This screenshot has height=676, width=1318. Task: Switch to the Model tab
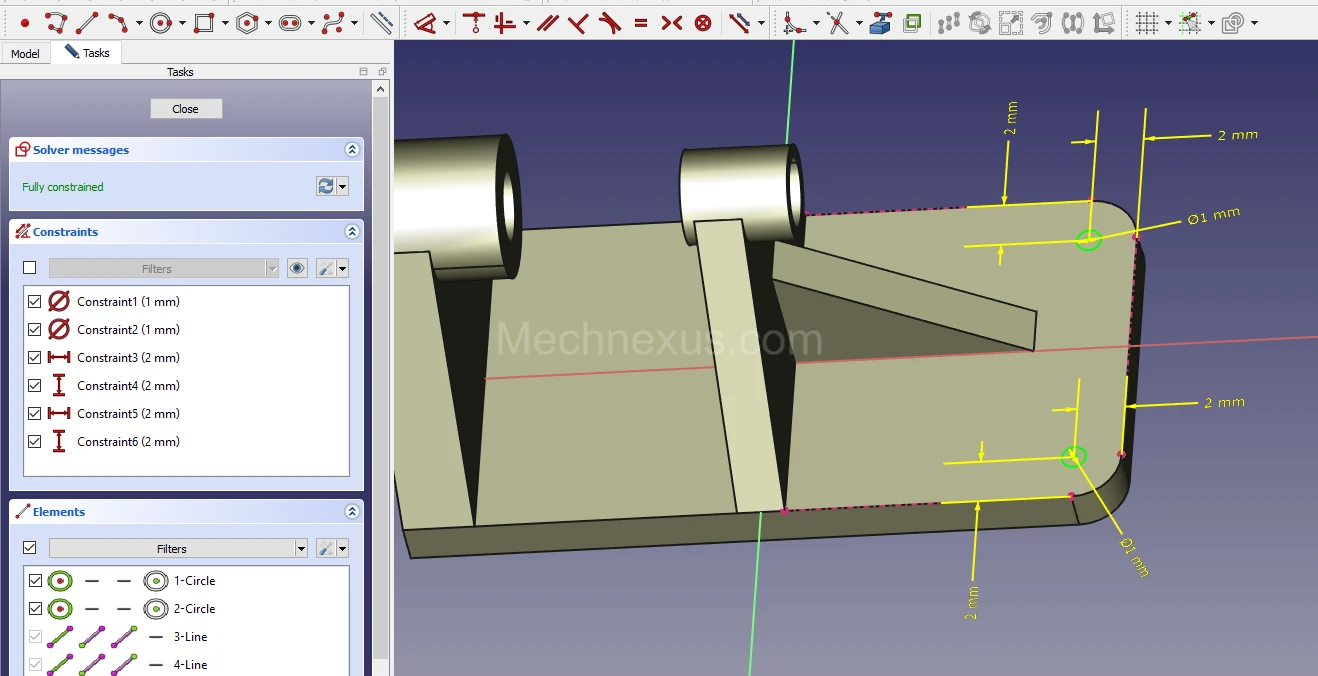point(25,53)
